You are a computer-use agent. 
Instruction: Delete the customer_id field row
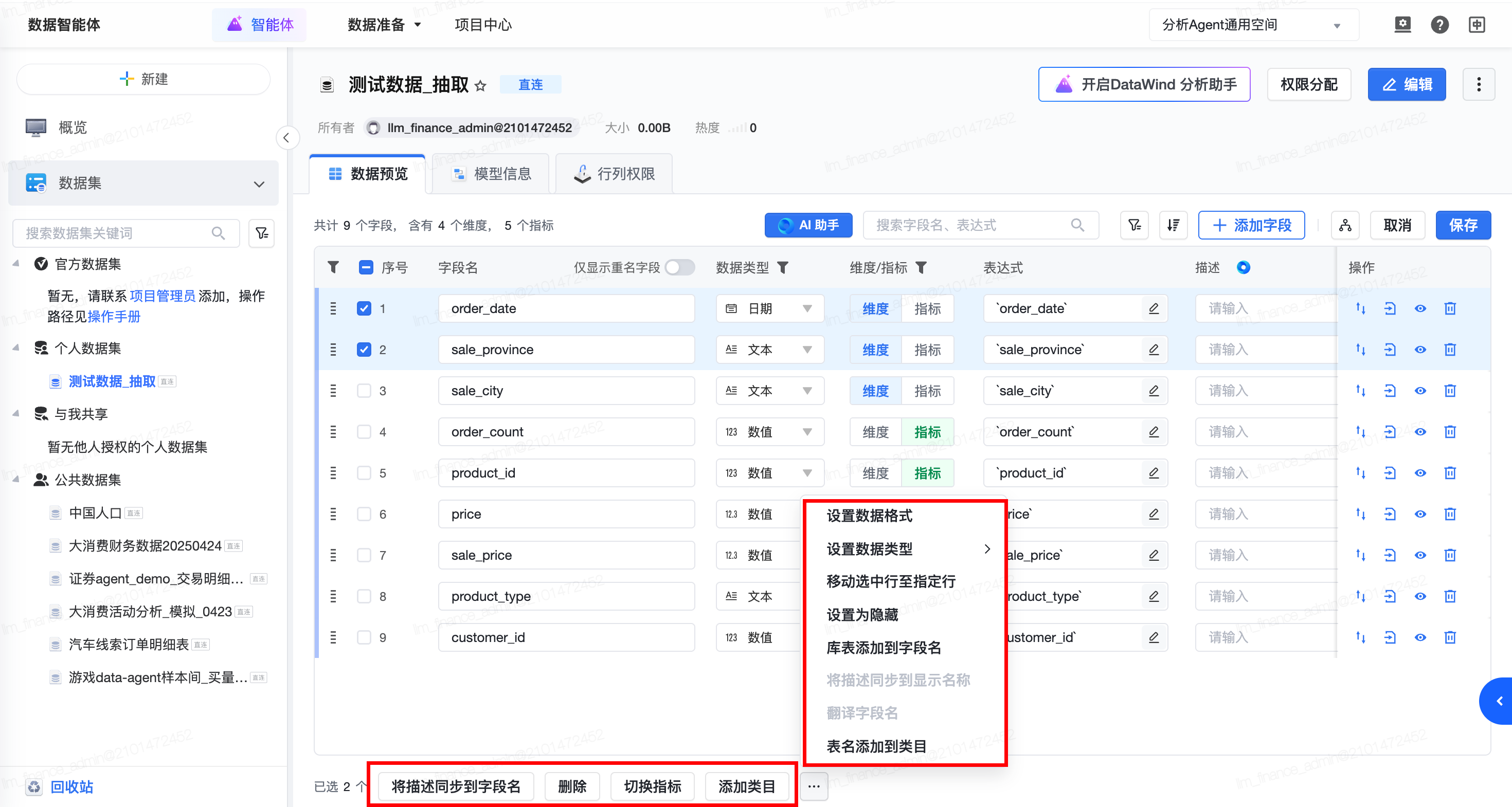(1450, 637)
